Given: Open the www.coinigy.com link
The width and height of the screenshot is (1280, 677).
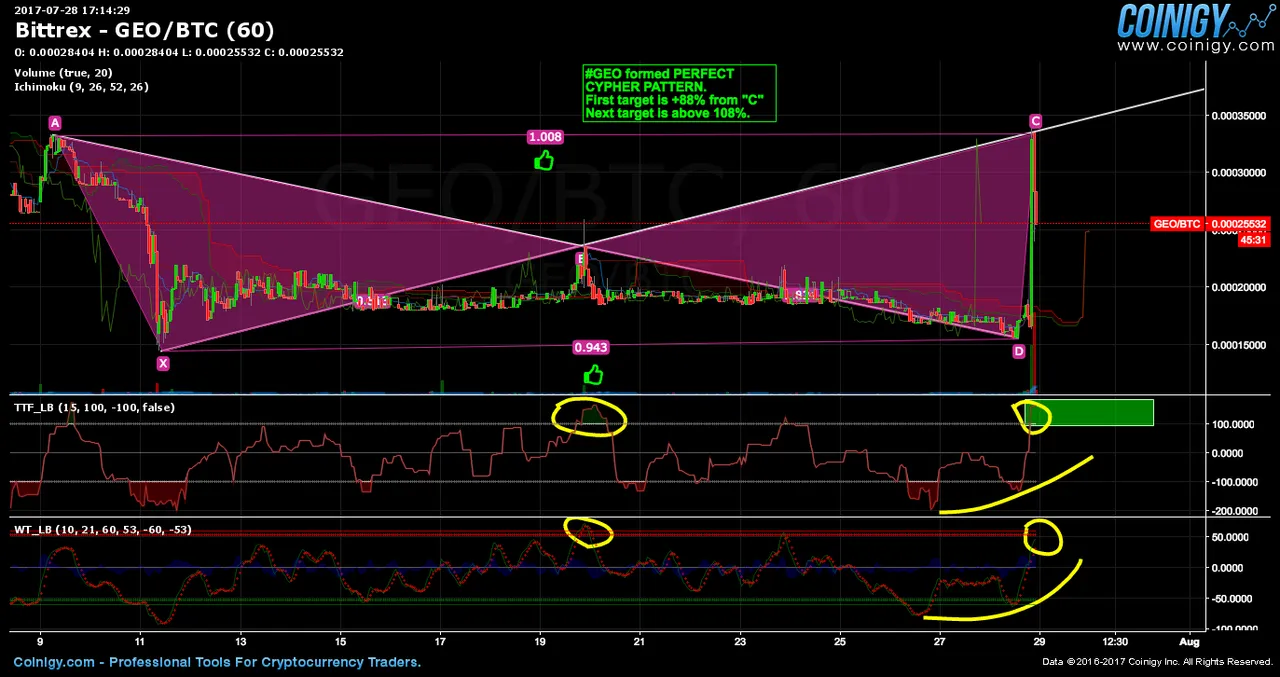Looking at the screenshot, I should (x=1196, y=46).
